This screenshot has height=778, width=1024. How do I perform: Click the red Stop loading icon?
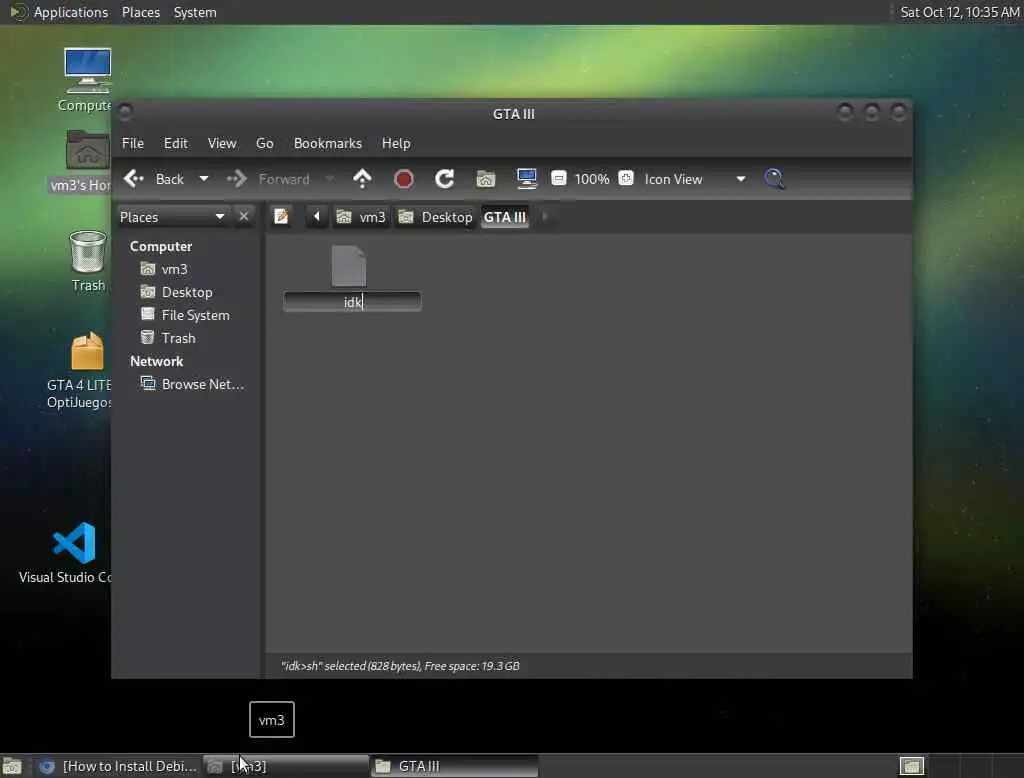coord(404,178)
